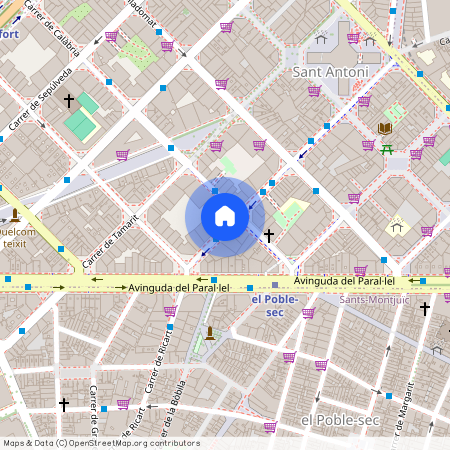Click the church cross right of home marker
The height and width of the screenshot is (450, 450).
(x=269, y=236)
